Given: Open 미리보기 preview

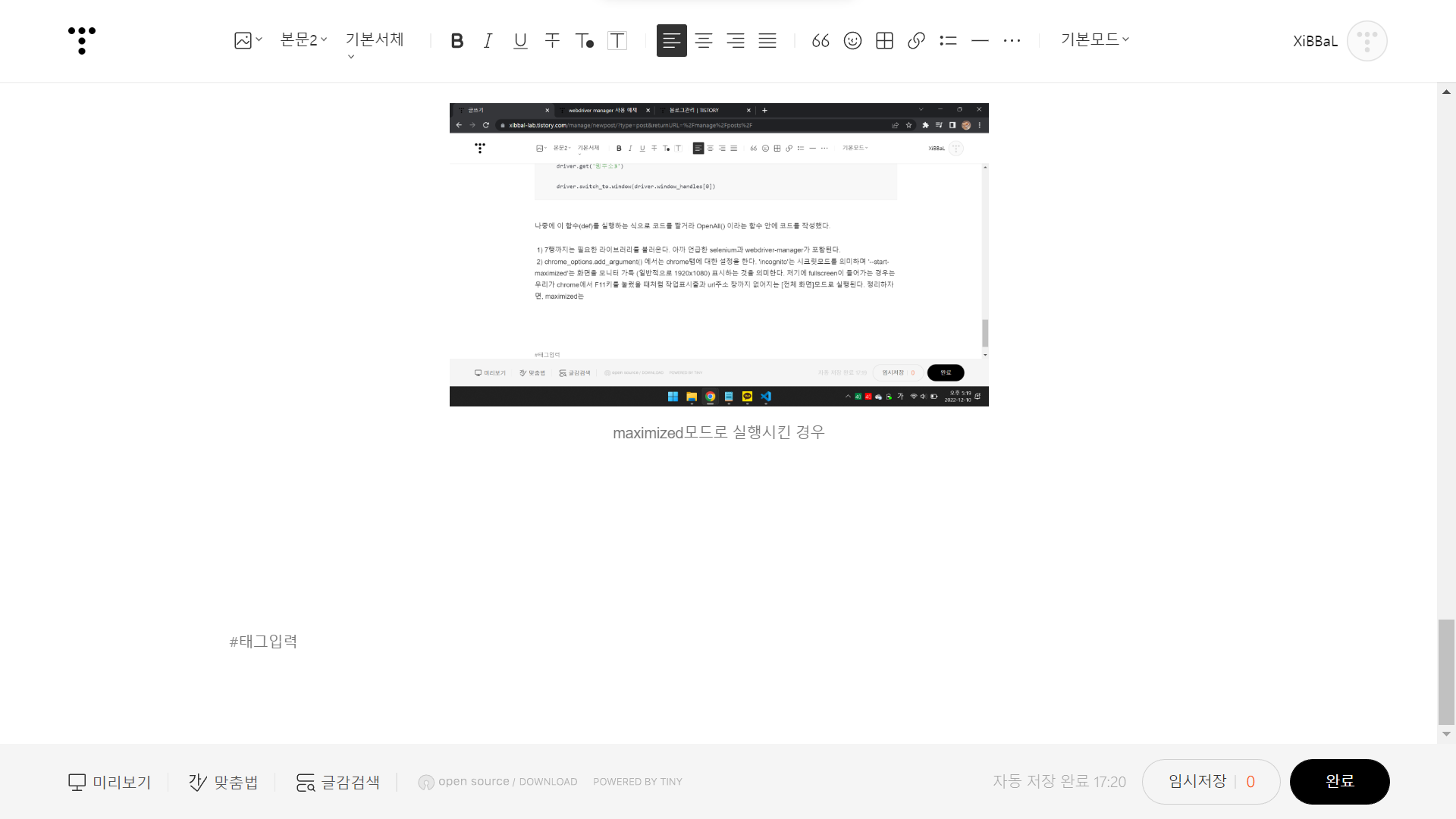Looking at the screenshot, I should tap(110, 782).
